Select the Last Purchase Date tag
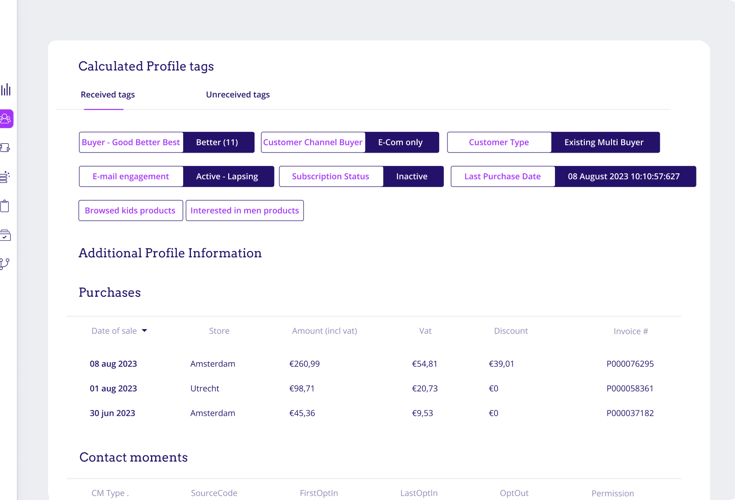 [502, 177]
